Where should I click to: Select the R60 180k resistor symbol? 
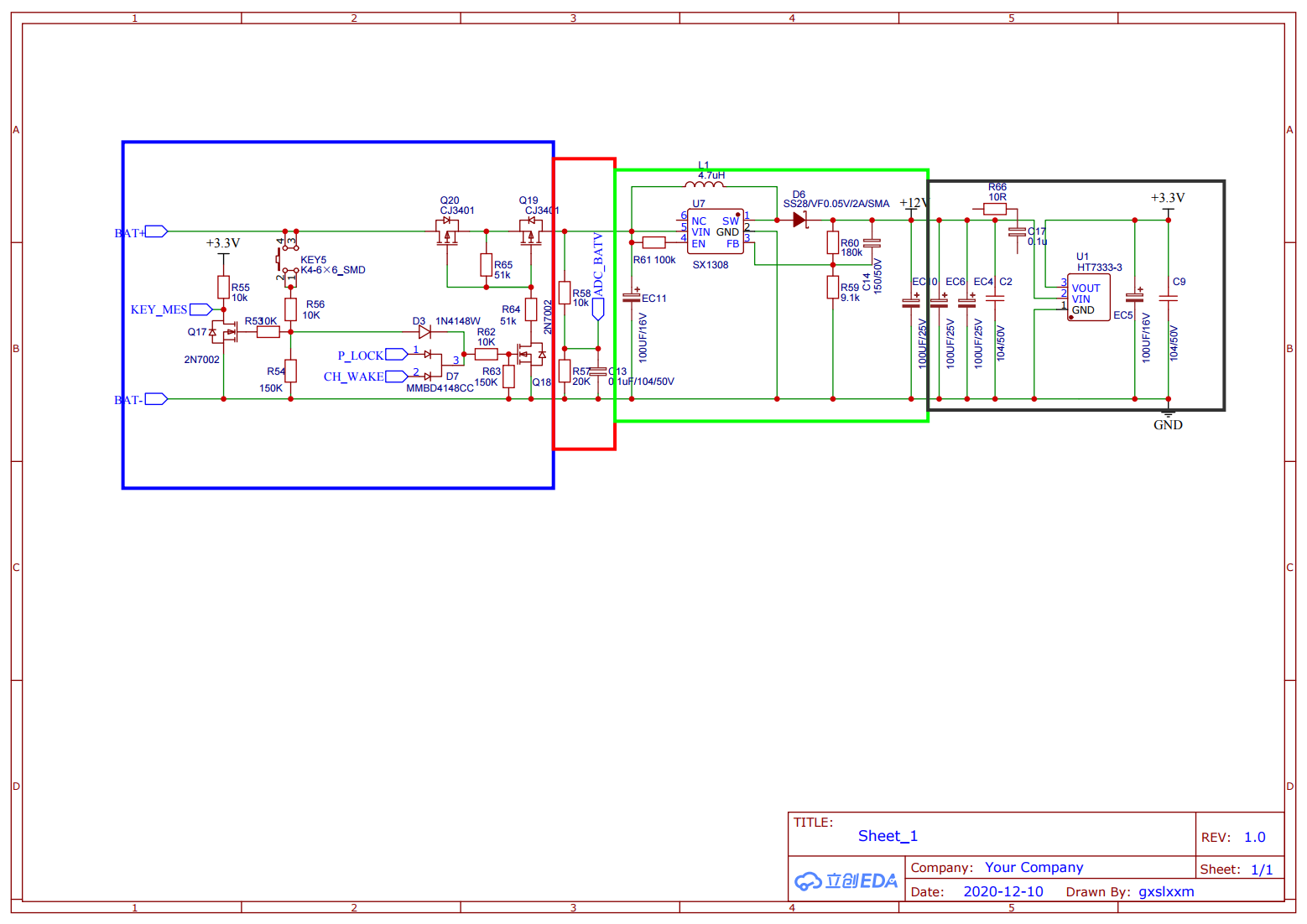point(833,243)
